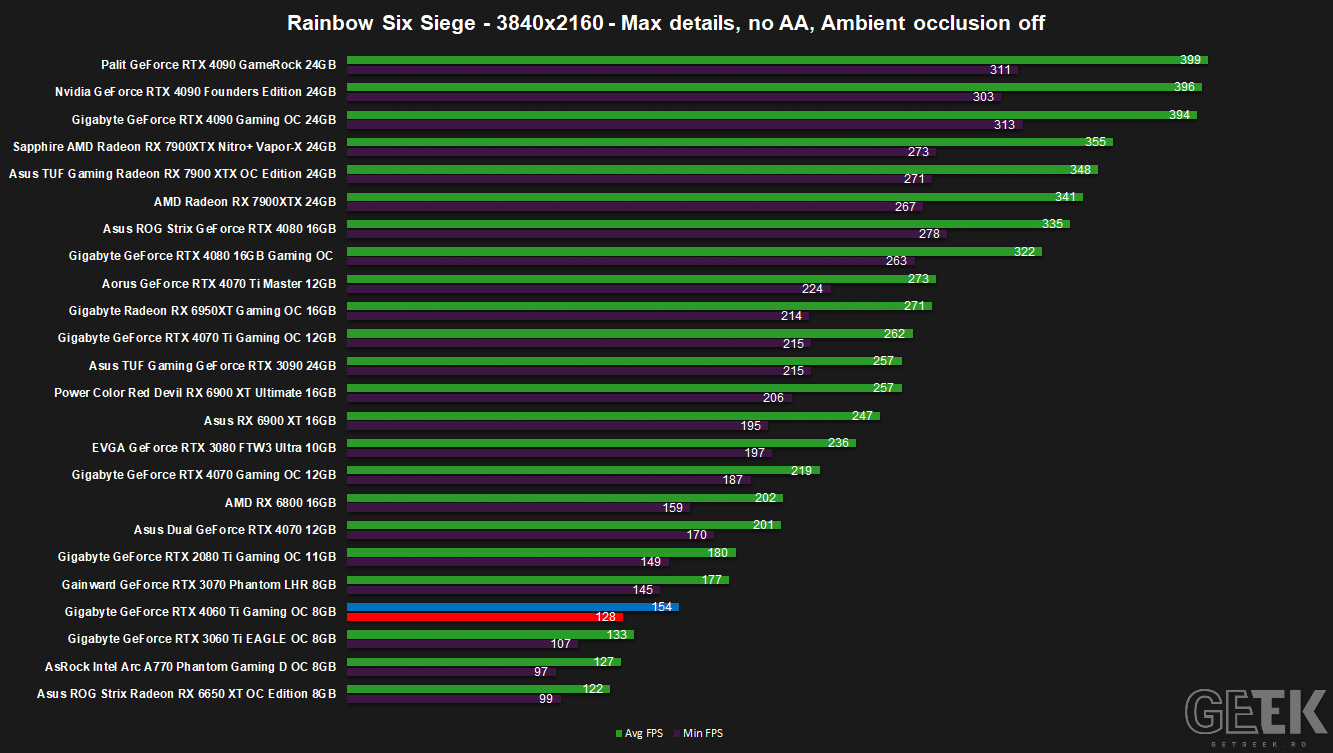Select the Palit GeForce RTX 4090 GameRock label
Viewport: 1333px width, 753px height.
(218, 64)
